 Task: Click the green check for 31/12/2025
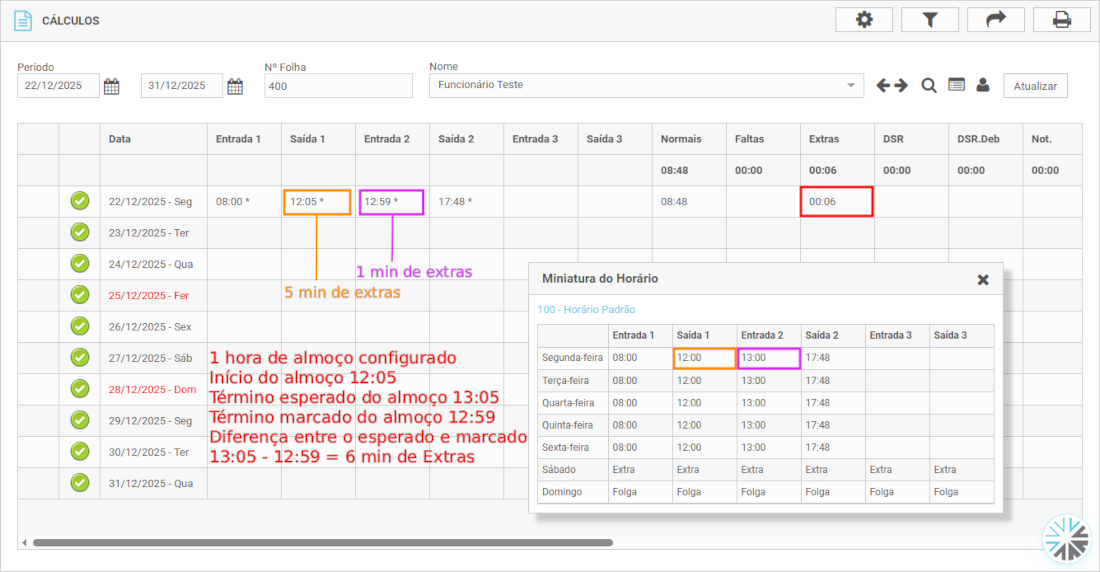coord(80,483)
